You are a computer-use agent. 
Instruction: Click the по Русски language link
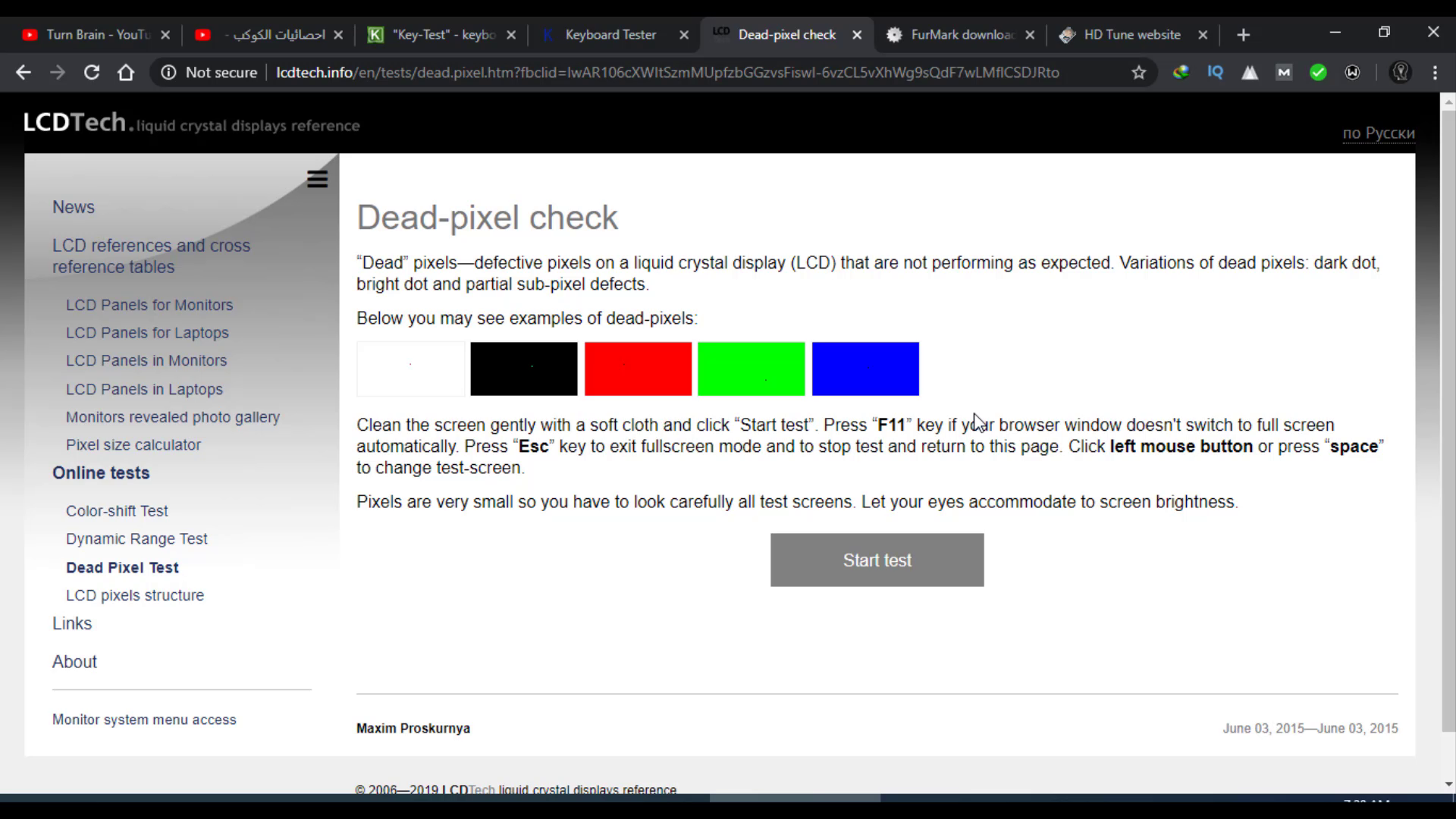coord(1378,132)
